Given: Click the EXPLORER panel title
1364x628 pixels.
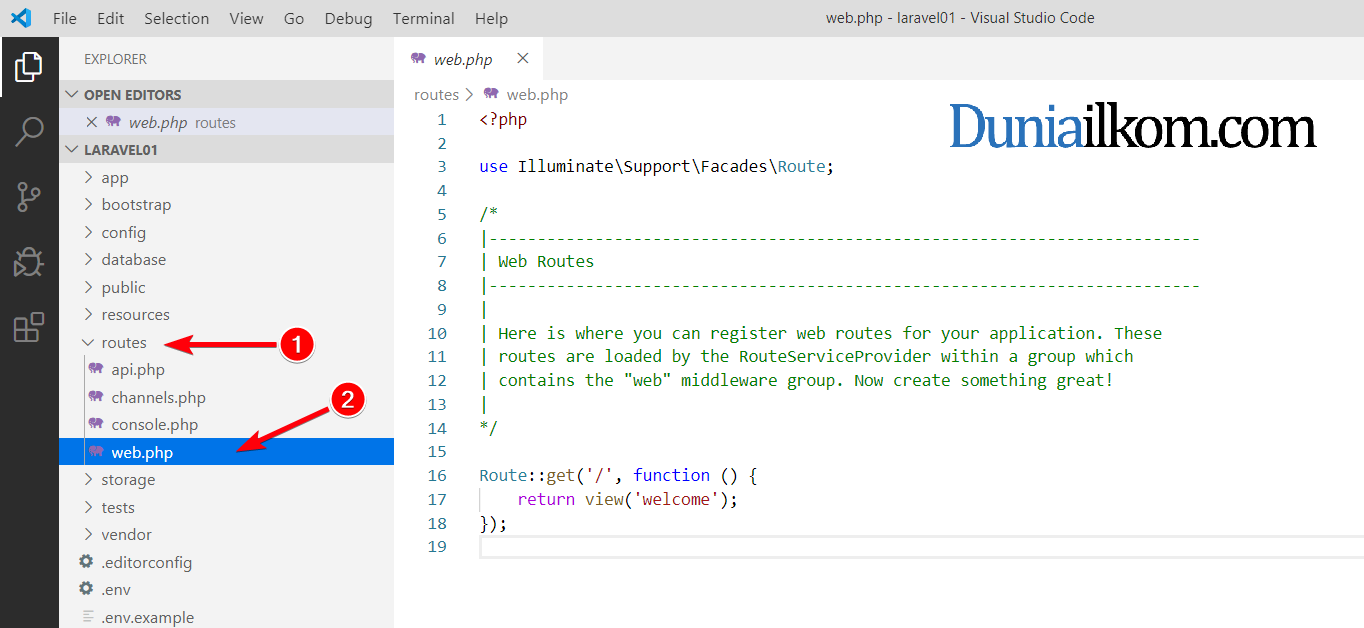Looking at the screenshot, I should click(115, 59).
